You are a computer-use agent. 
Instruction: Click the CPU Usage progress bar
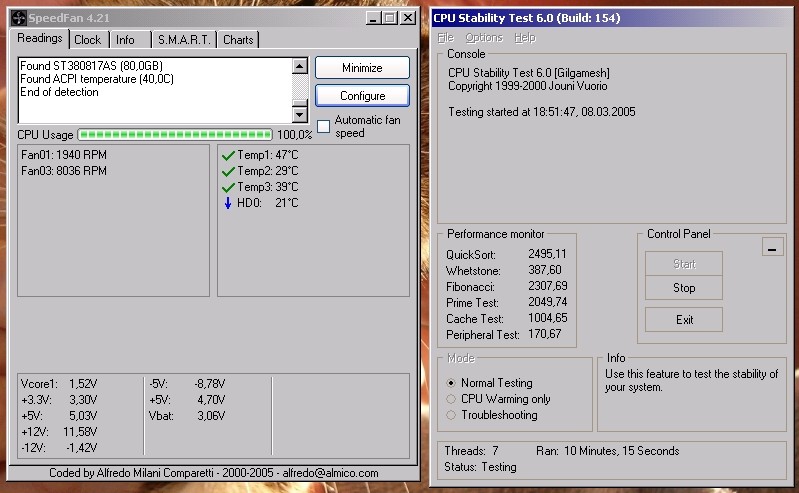click(x=175, y=135)
